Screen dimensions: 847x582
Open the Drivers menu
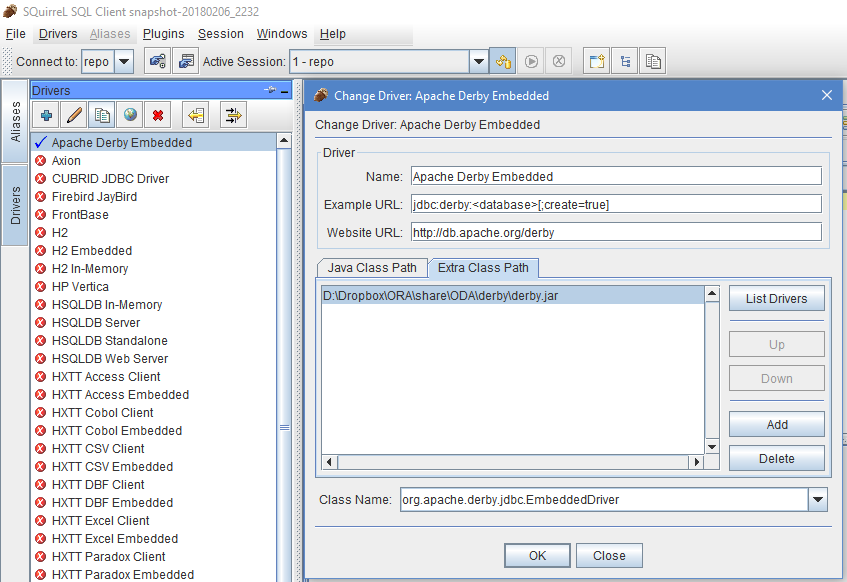point(58,34)
